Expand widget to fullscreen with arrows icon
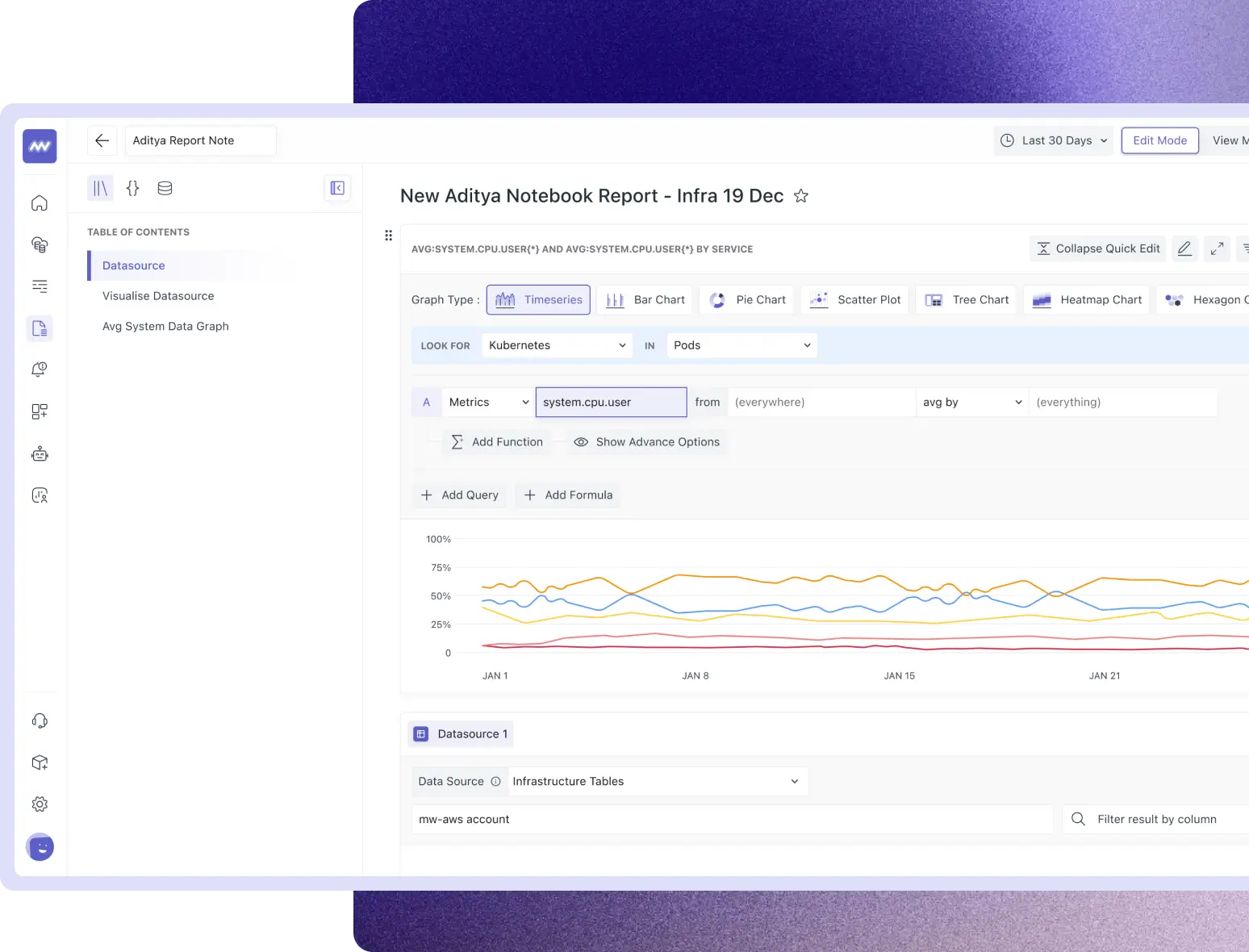Image resolution: width=1249 pixels, height=952 pixels. (x=1217, y=248)
